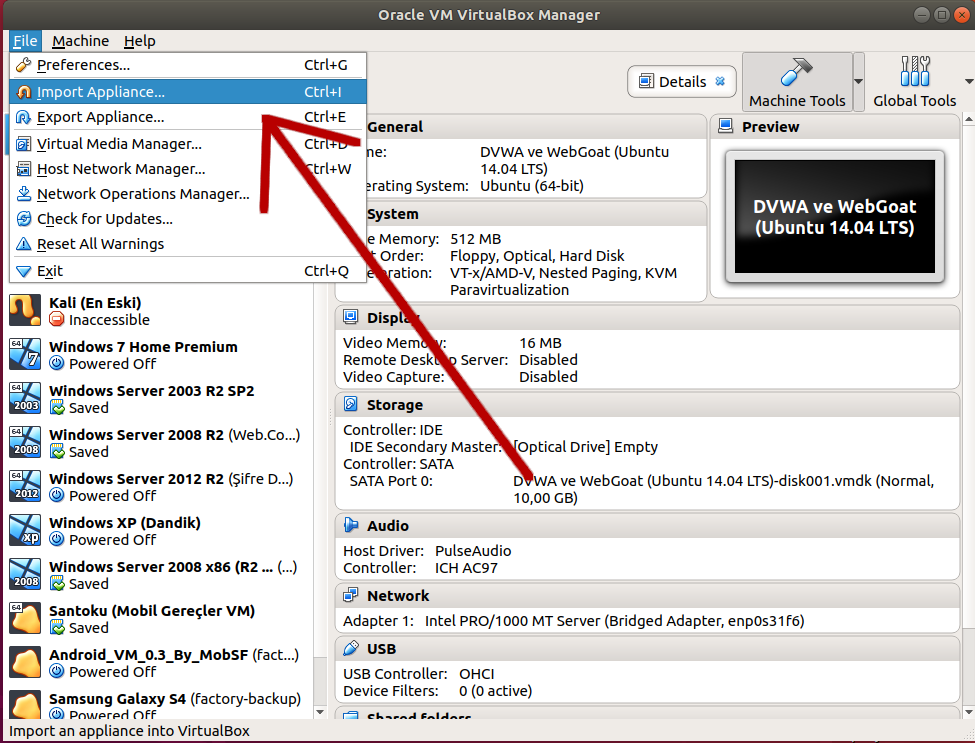Click the Display section header

647,318
